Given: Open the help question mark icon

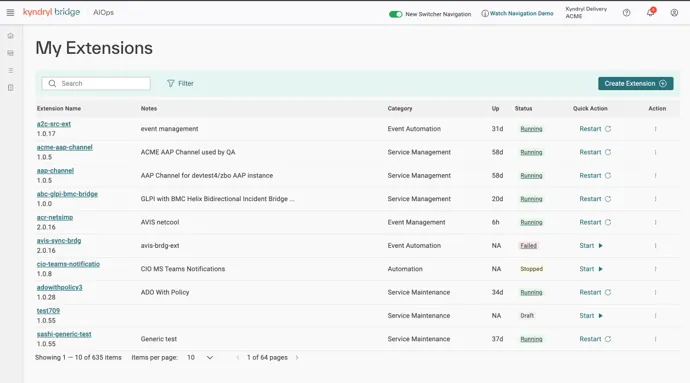Looking at the screenshot, I should point(626,13).
